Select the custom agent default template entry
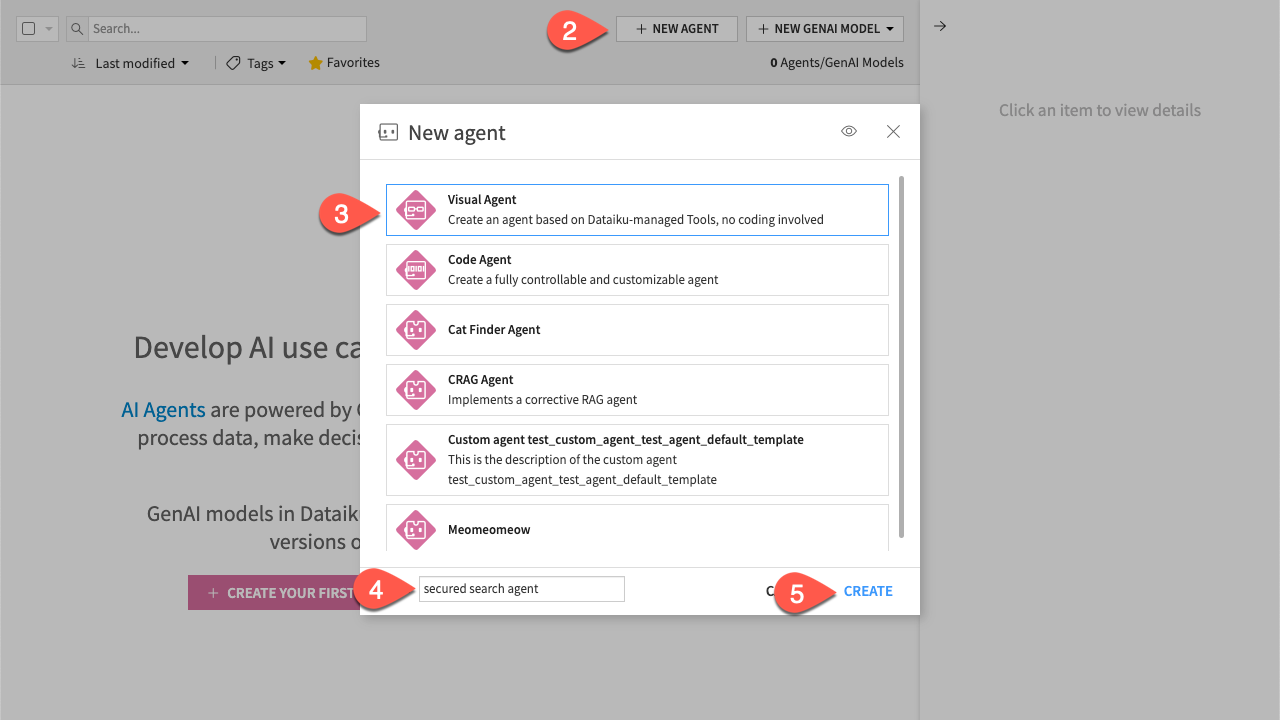 637,459
